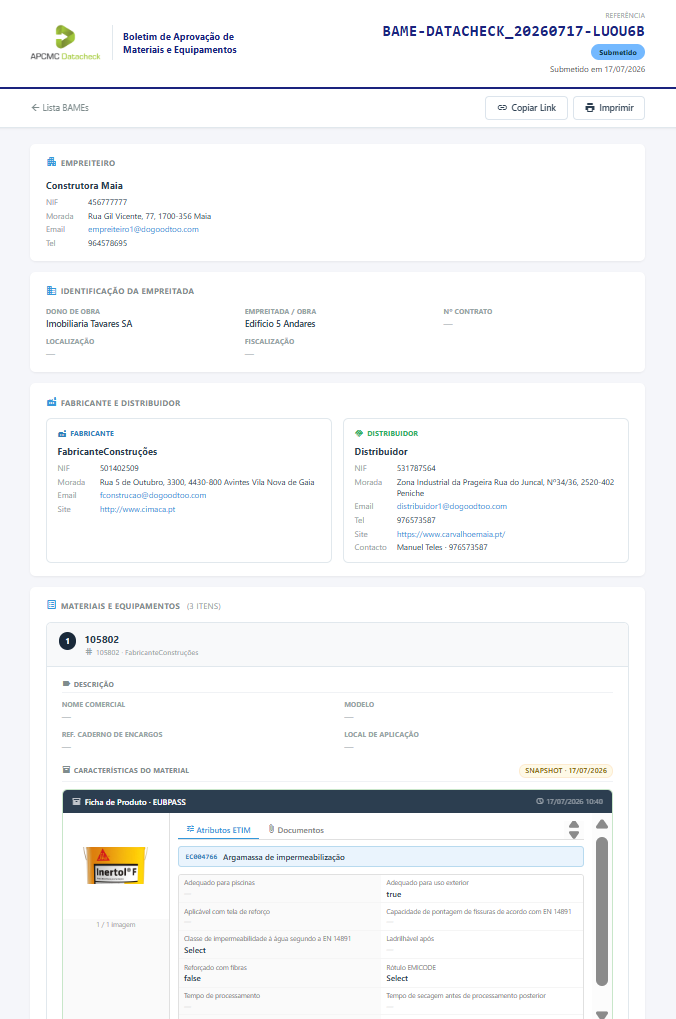Click the Fabricante card factory icon
The width and height of the screenshot is (676, 1019).
pyautogui.click(x=62, y=433)
